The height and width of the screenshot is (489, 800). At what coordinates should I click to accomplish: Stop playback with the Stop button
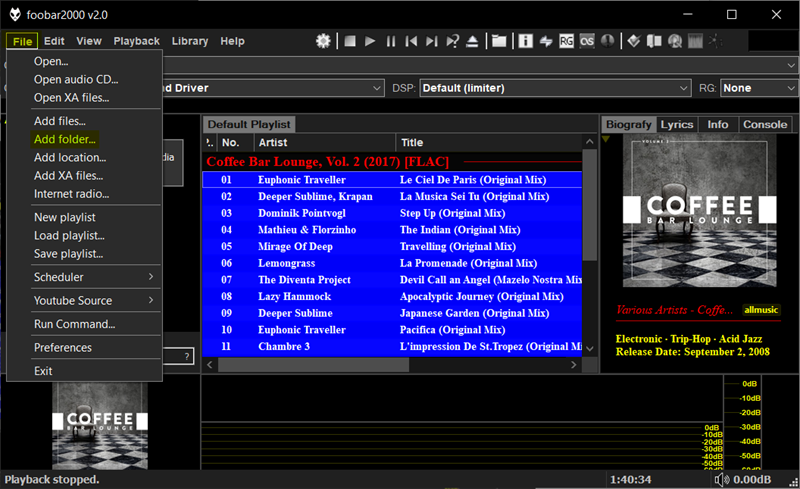coord(349,41)
